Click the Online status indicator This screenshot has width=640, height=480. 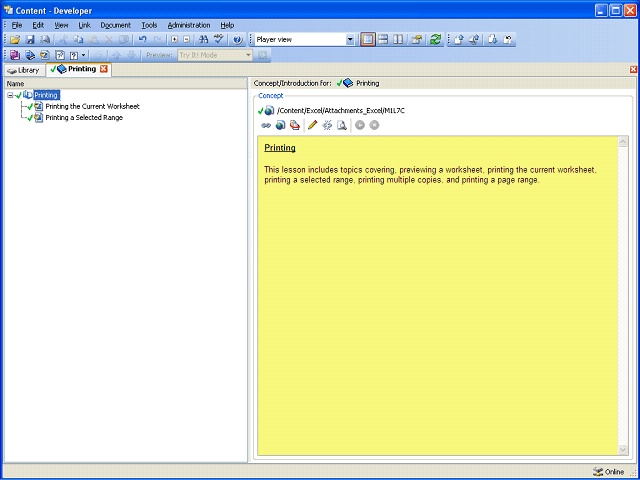[609, 472]
